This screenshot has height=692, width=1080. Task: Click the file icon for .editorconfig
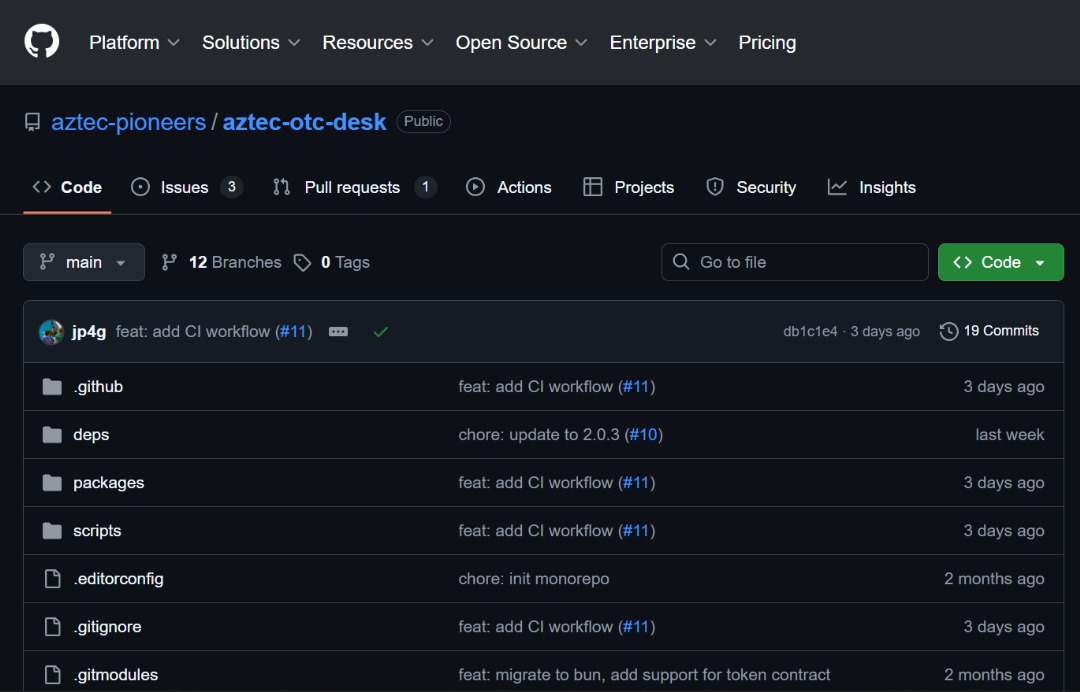point(52,579)
